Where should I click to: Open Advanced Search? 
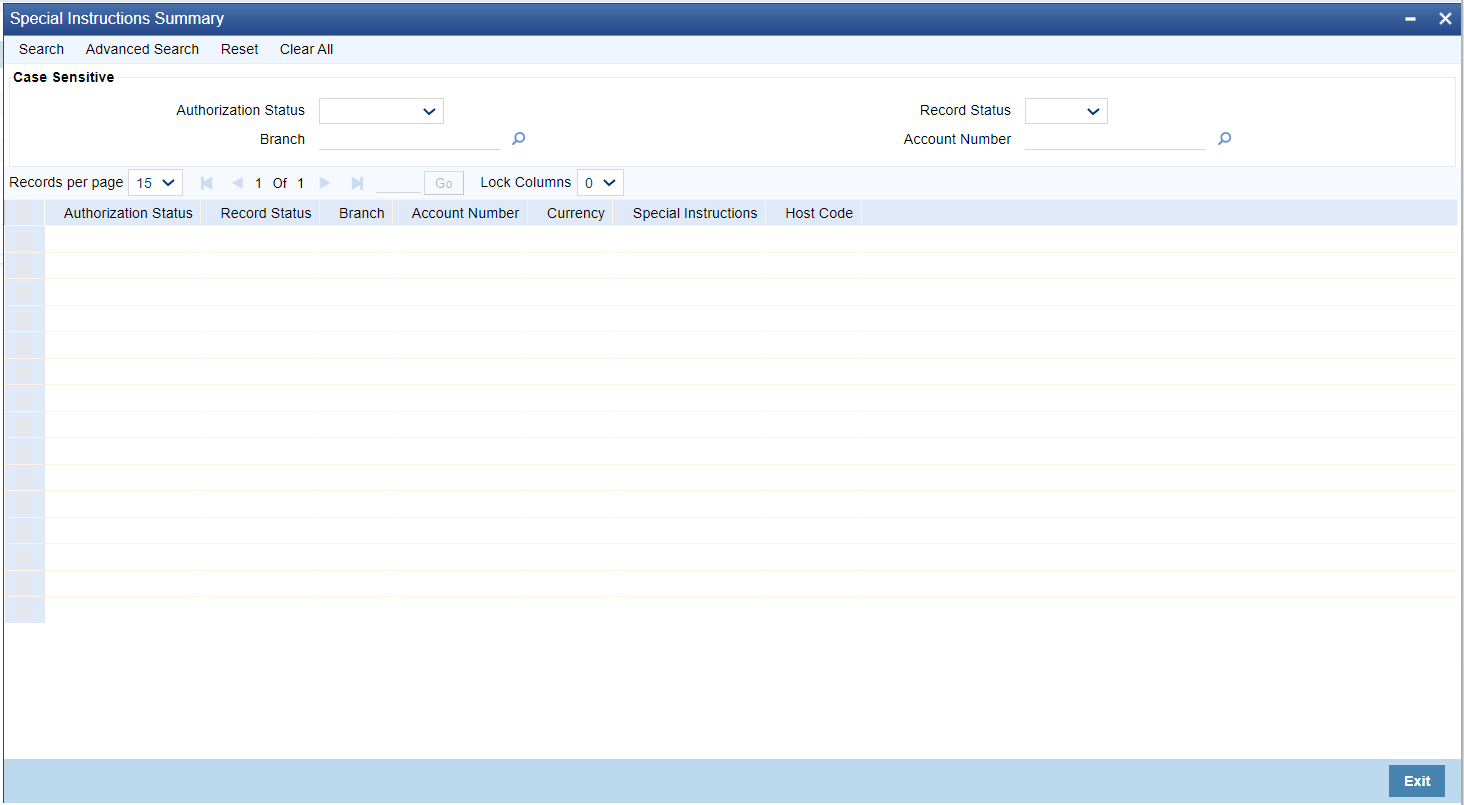(142, 49)
